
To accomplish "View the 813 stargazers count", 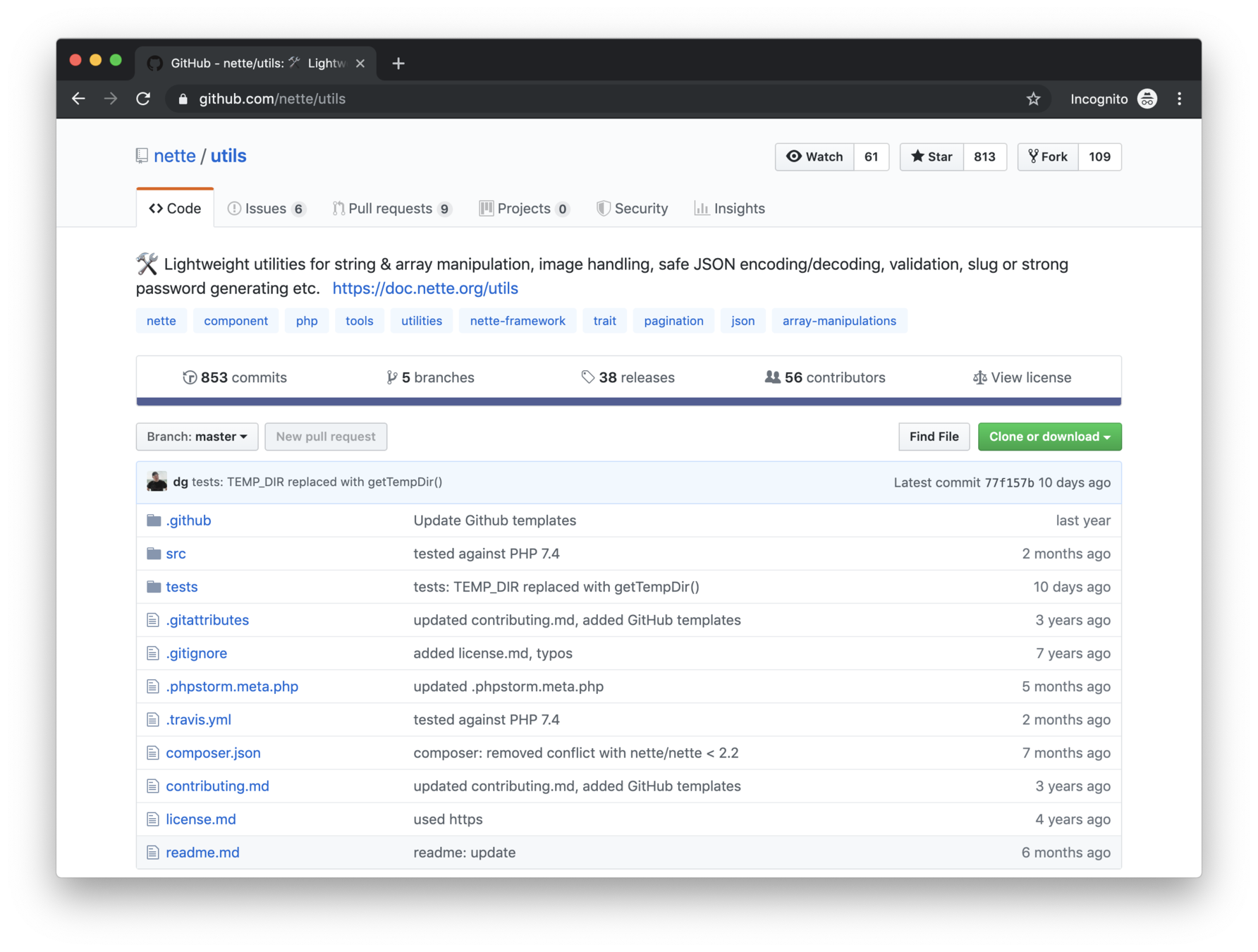I will pyautogui.click(x=985, y=157).
